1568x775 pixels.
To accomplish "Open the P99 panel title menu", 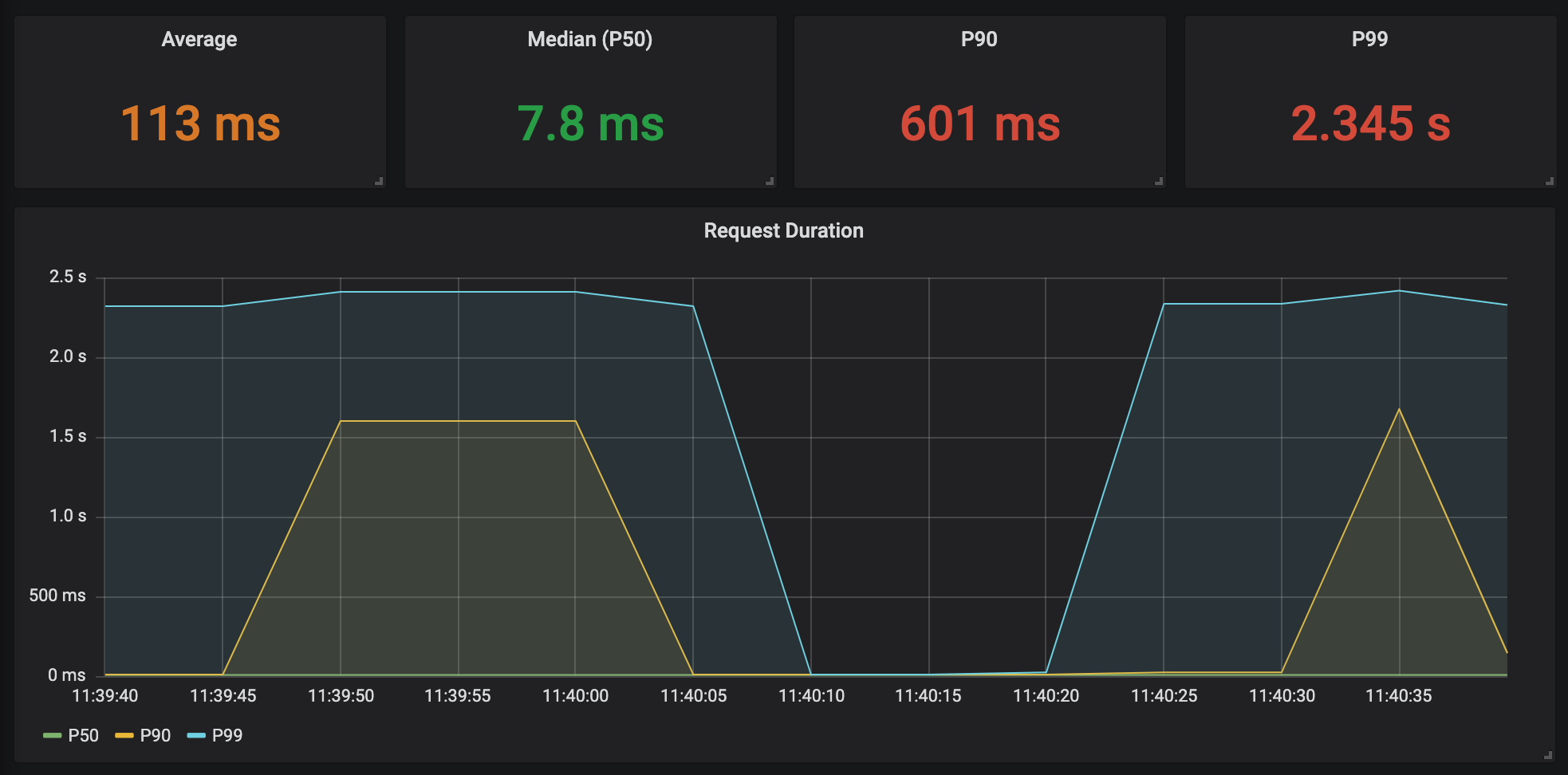I will click(1370, 39).
